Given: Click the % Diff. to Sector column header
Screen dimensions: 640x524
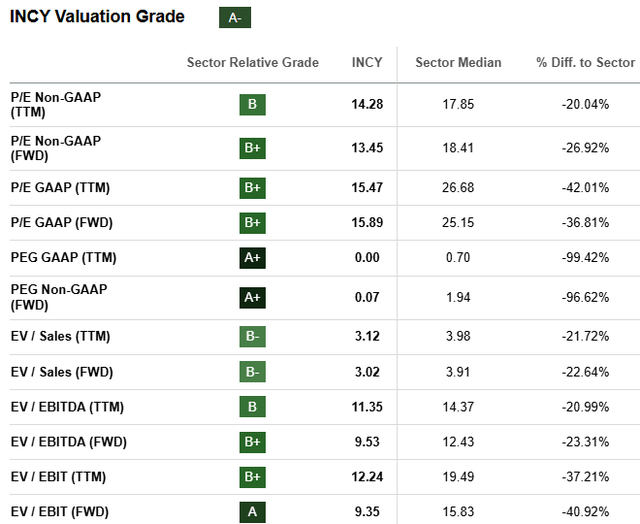Looking at the screenshot, I should pos(586,62).
